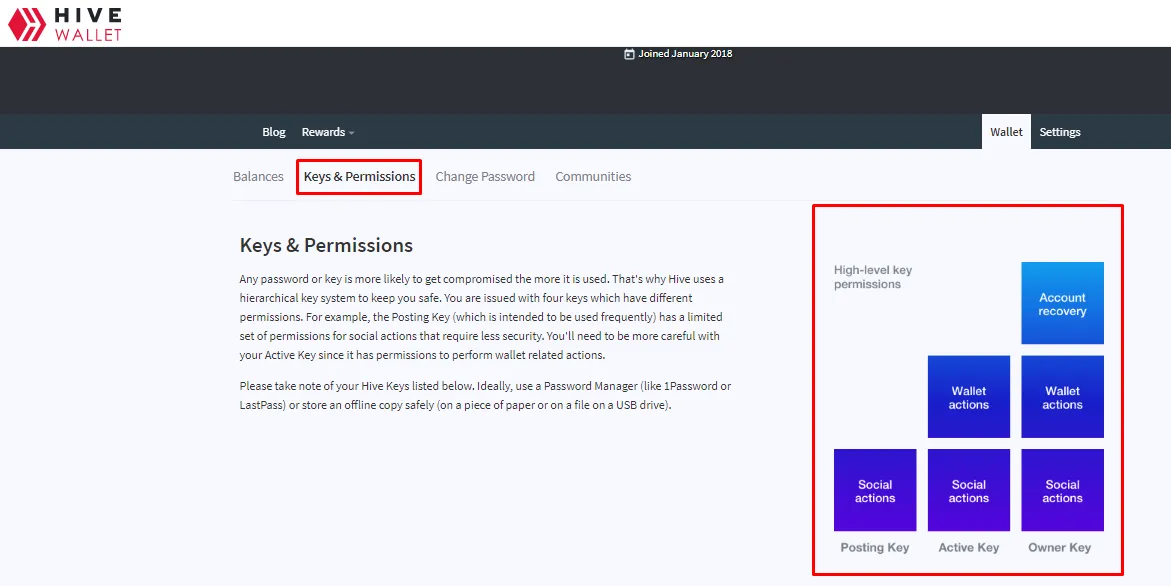Open the Communities tab
This screenshot has width=1171, height=586.
[x=593, y=177]
